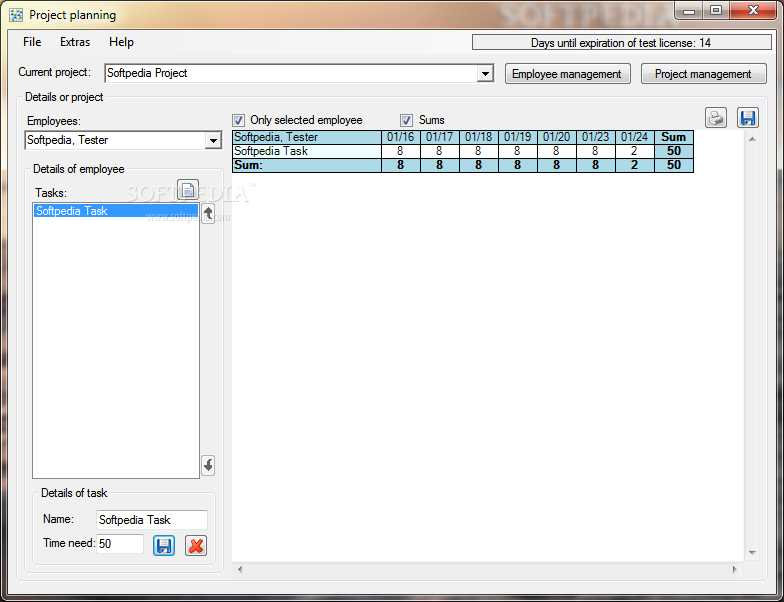This screenshot has height=602, width=784.
Task: Click the Softpedia Task row label in grid
Action: click(x=307, y=151)
